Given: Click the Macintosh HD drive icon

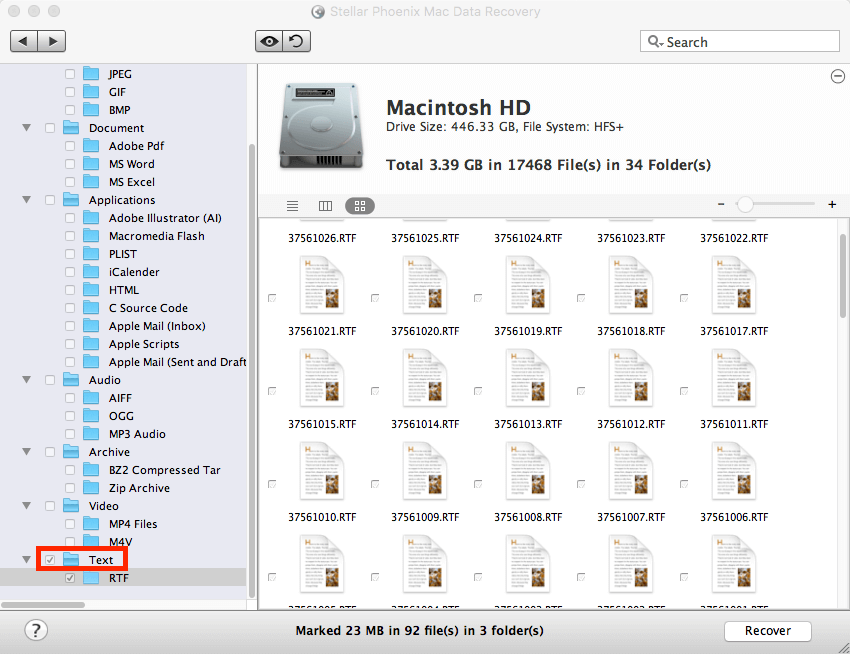Looking at the screenshot, I should (320, 126).
